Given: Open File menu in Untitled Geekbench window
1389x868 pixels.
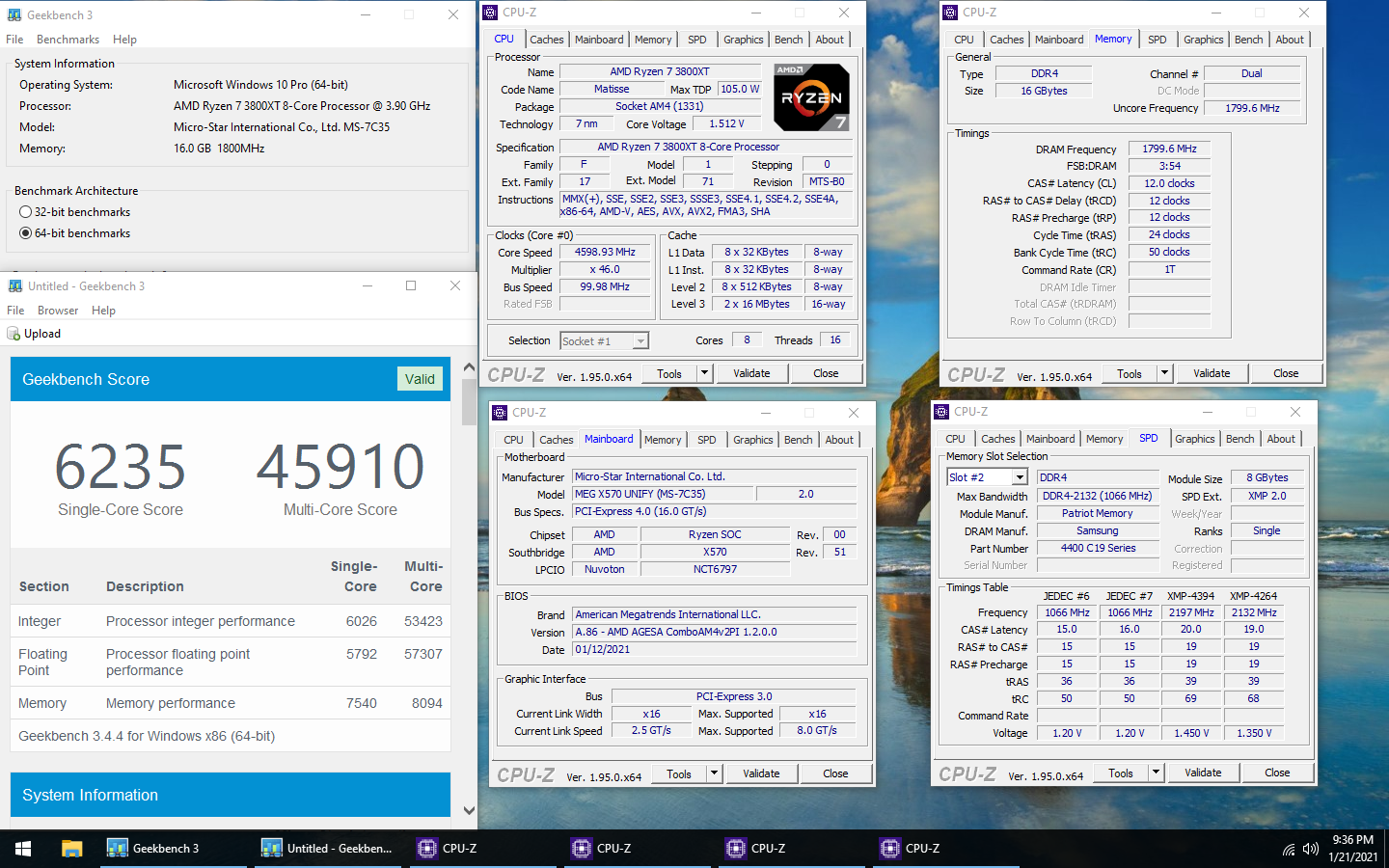Looking at the screenshot, I should [x=15, y=311].
